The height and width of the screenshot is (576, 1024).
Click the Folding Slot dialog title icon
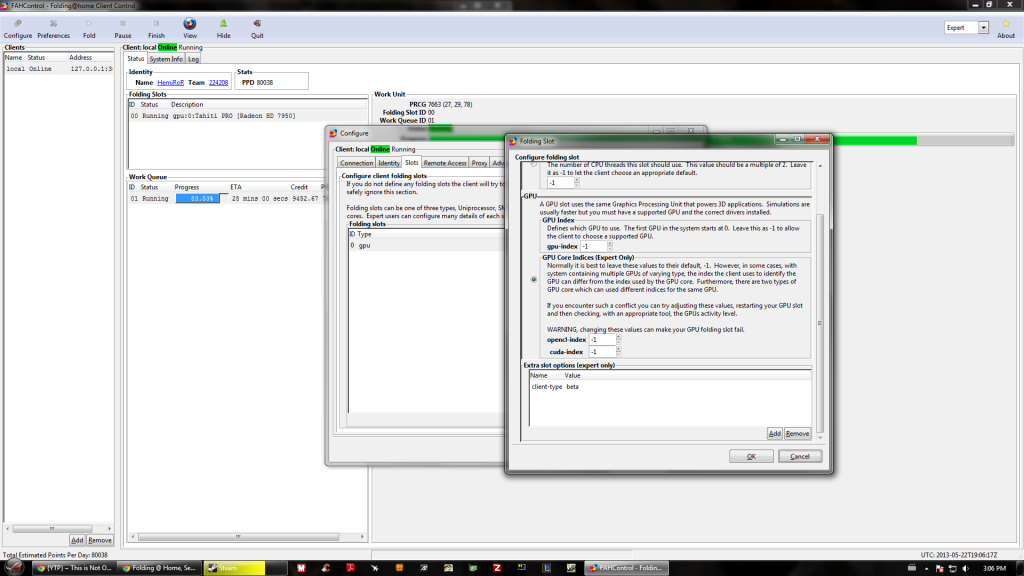[513, 141]
